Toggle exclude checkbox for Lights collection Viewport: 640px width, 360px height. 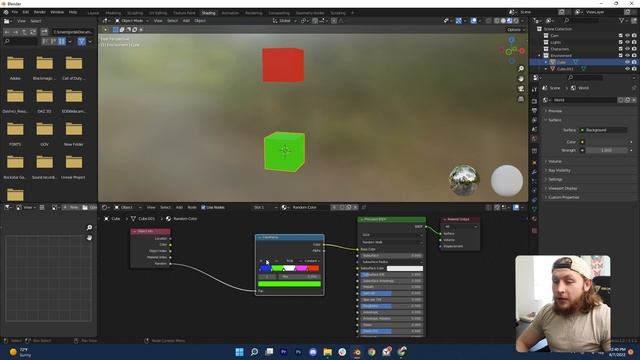click(x=620, y=42)
